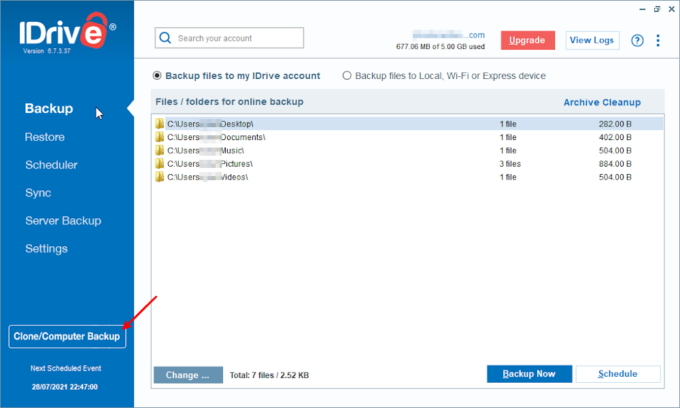Open Server Backup in the sidebar
This screenshot has height=408, width=680.
coord(63,221)
